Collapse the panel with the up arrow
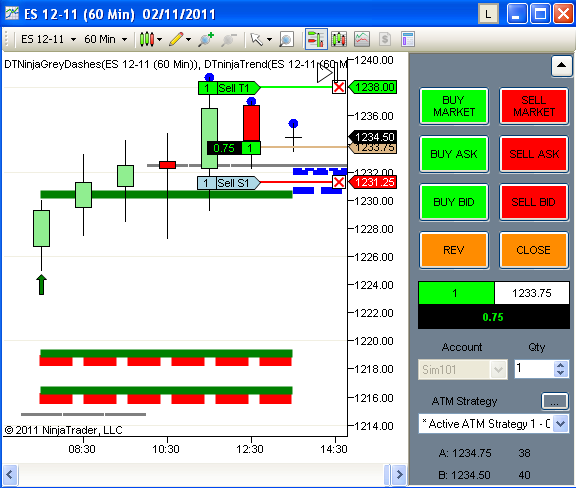The height and width of the screenshot is (488, 576). click(561, 66)
